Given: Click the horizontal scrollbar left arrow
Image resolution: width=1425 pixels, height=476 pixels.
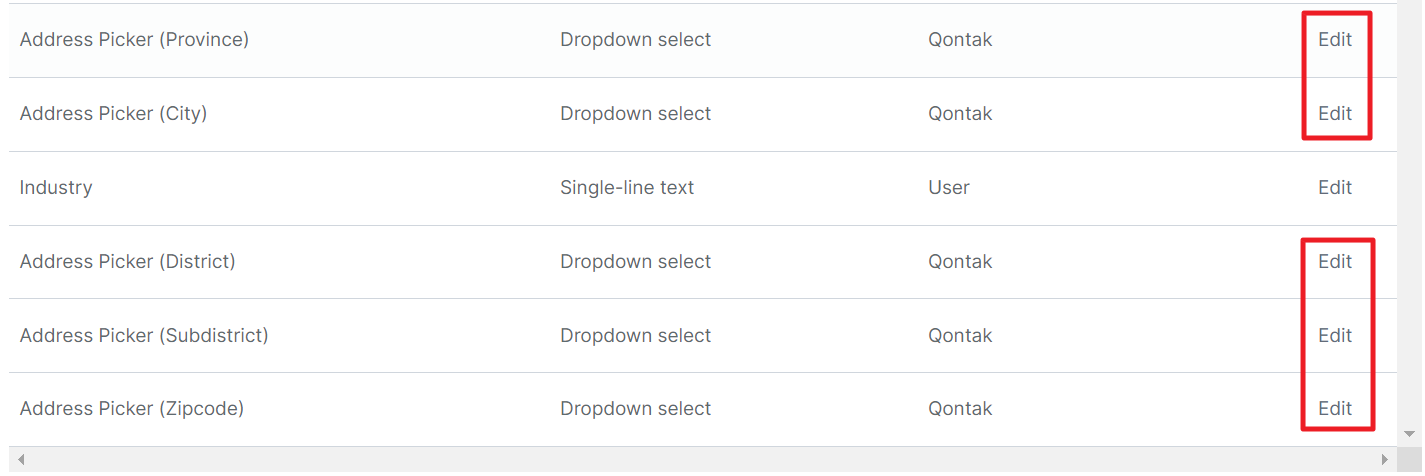Looking at the screenshot, I should click(20, 460).
